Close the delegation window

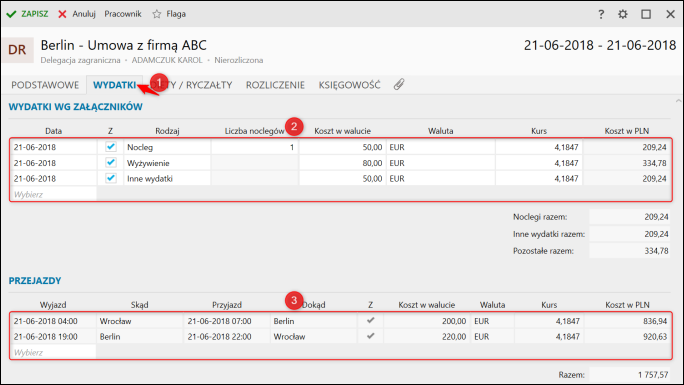(670, 14)
